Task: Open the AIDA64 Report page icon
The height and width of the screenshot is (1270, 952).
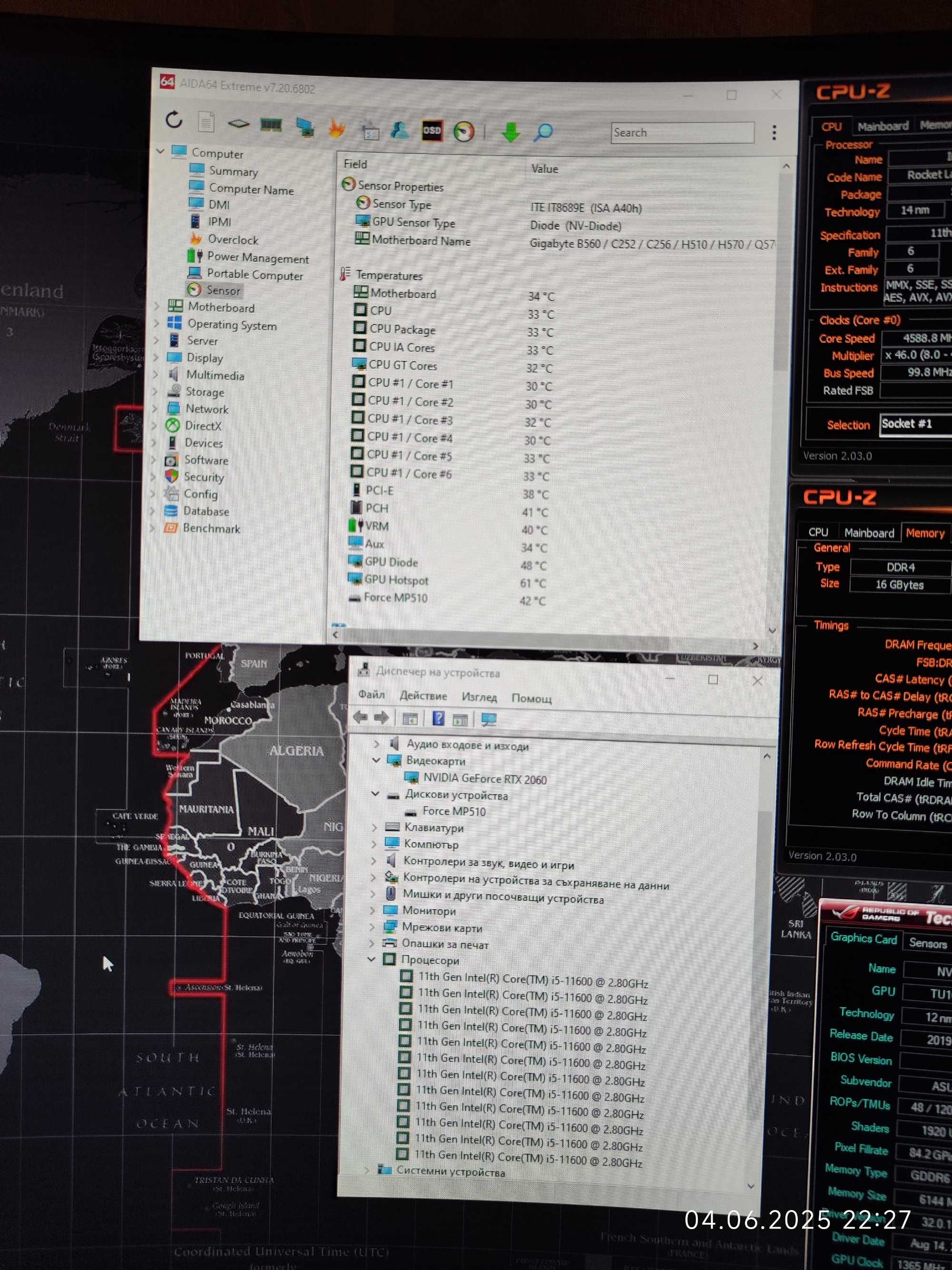Action: coord(206,122)
